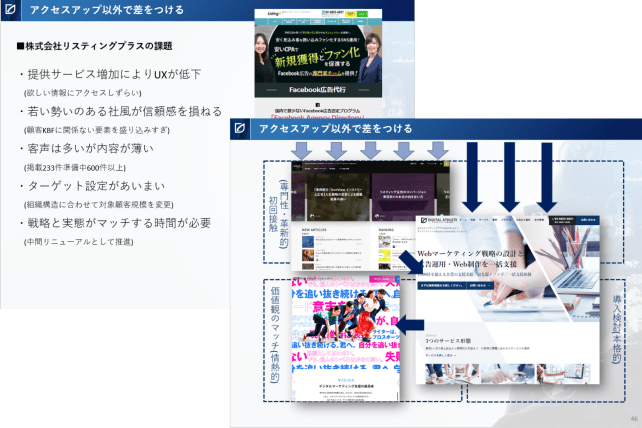Click 3つのサービス形態 heading
Viewport: 642px width, 428px height.
(448, 341)
